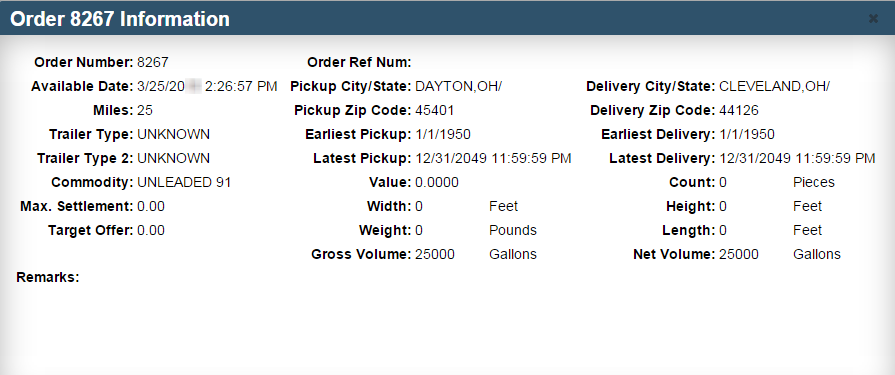
Task: Select the Trailer Type 2 UNKNOWN value
Action: tap(174, 158)
